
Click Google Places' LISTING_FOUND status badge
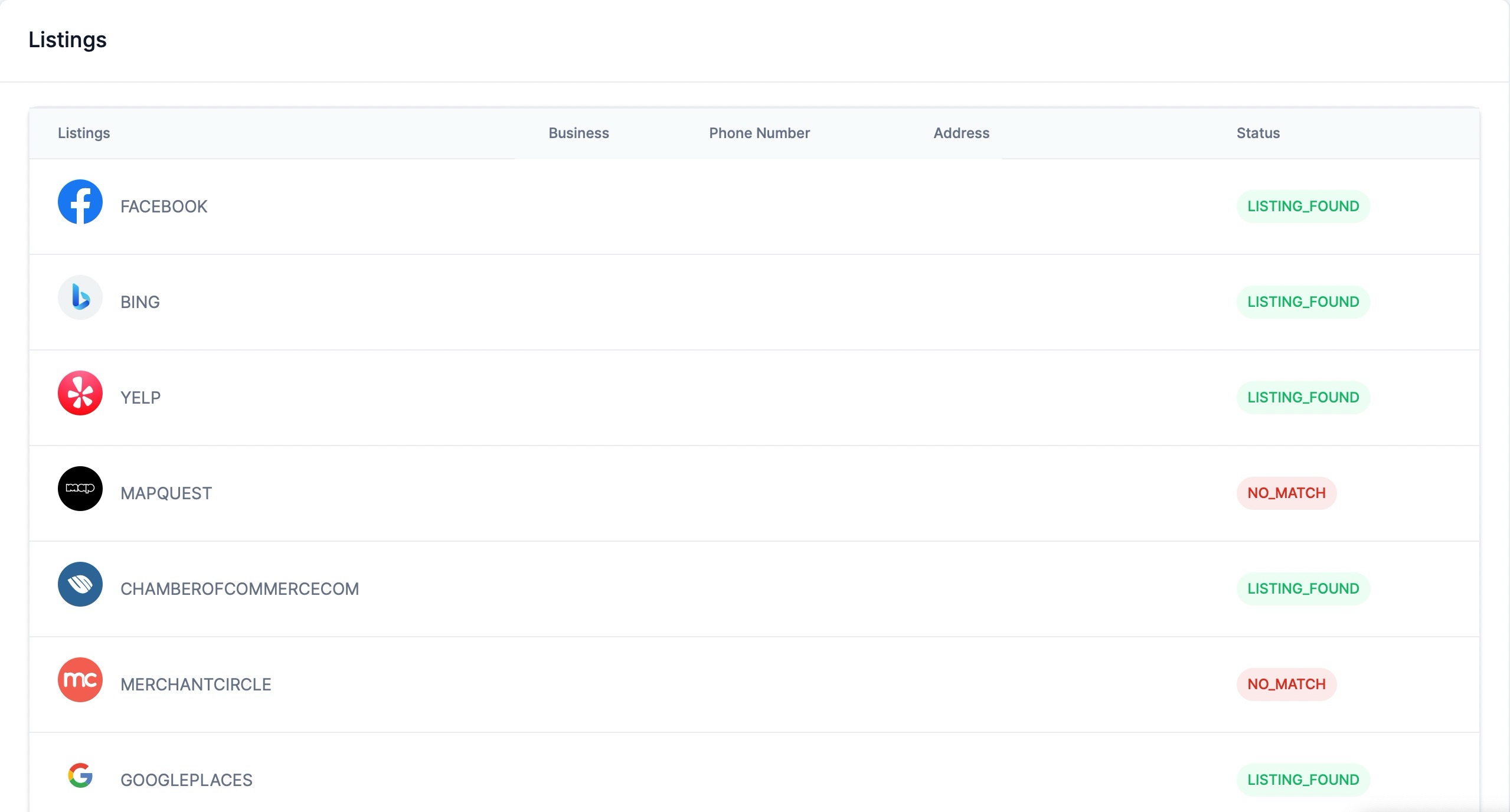pos(1303,780)
